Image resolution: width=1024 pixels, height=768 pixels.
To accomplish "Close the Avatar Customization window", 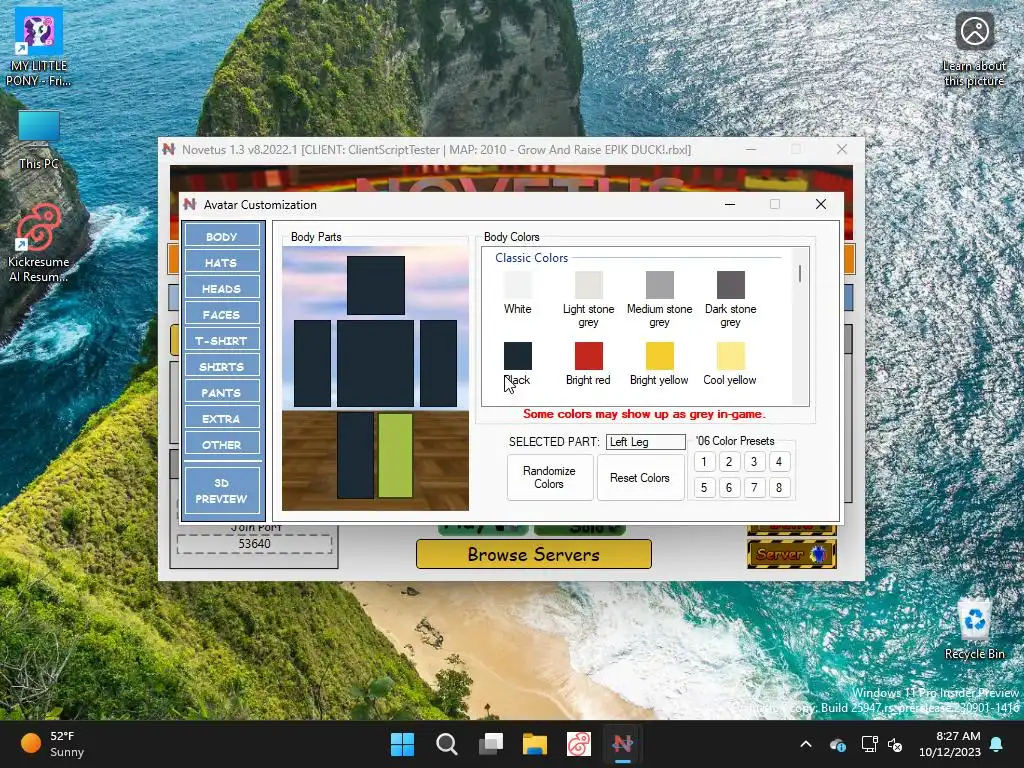I will pos(821,204).
